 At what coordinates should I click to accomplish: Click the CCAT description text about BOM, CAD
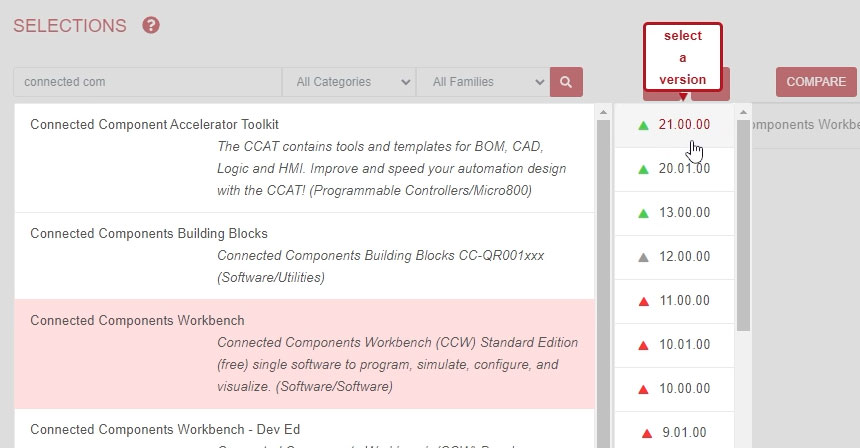[x=392, y=168]
